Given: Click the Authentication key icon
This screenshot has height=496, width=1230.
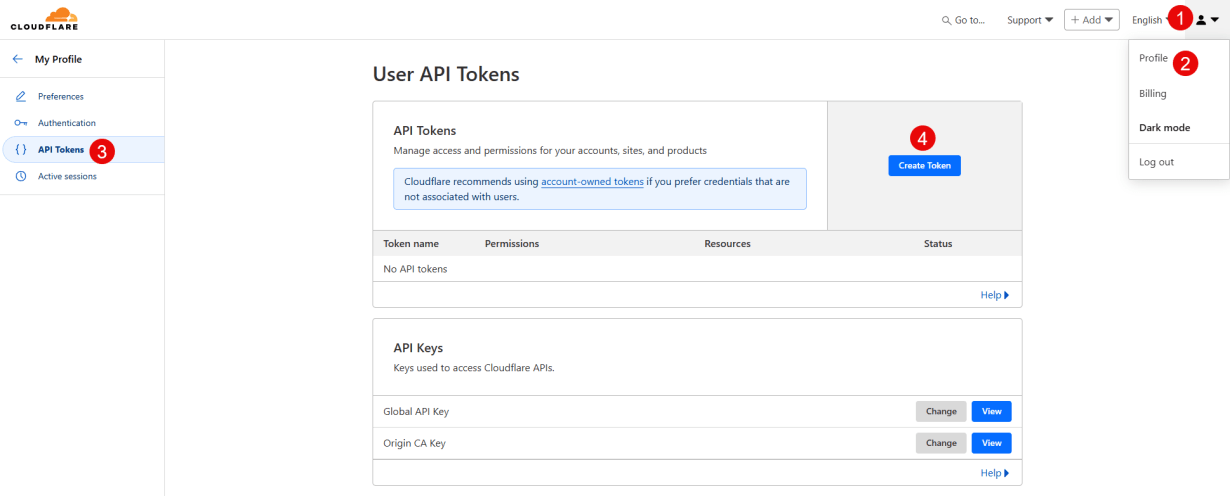Looking at the screenshot, I should click(x=21, y=123).
